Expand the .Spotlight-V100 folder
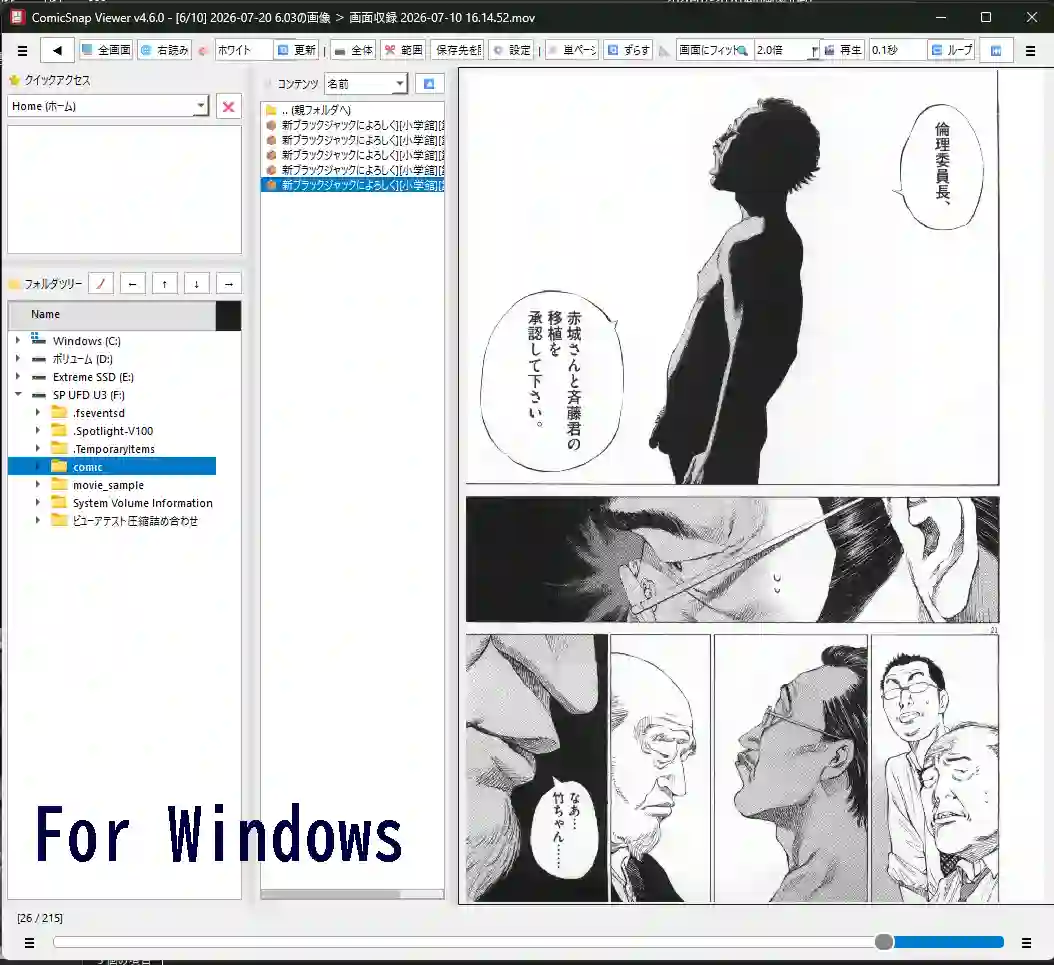The height and width of the screenshot is (965, 1054). (38, 430)
